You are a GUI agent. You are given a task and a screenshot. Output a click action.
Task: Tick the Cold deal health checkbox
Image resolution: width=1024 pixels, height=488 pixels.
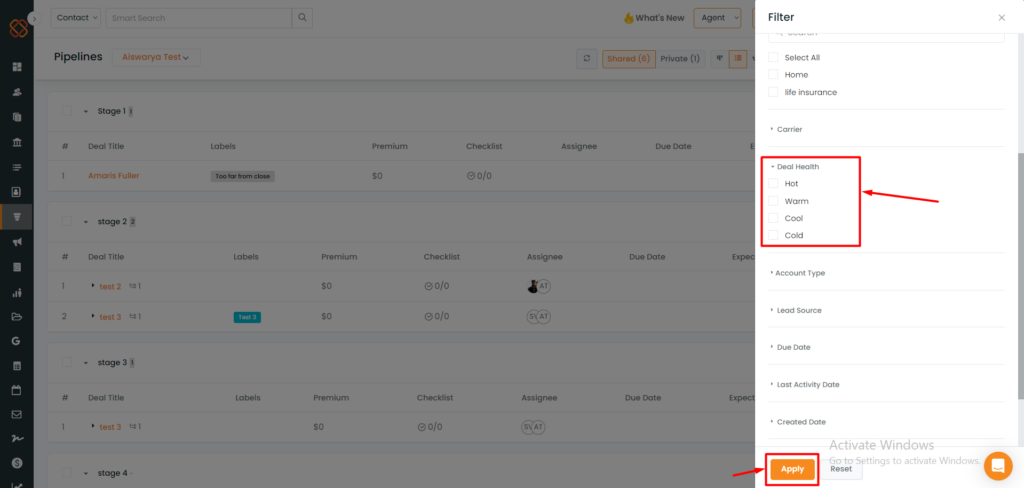(x=773, y=235)
